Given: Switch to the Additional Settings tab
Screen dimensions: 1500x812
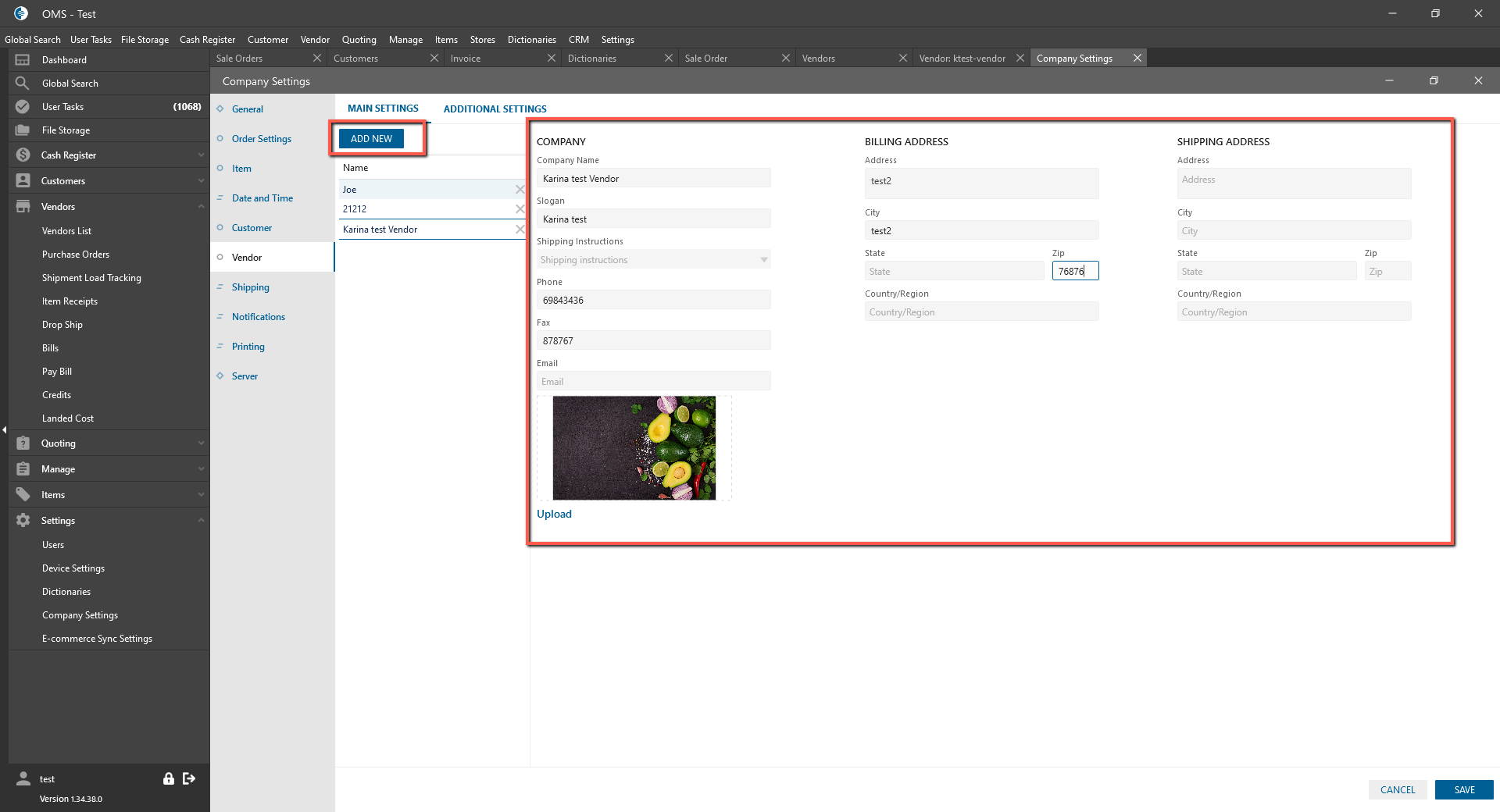Looking at the screenshot, I should [x=495, y=109].
